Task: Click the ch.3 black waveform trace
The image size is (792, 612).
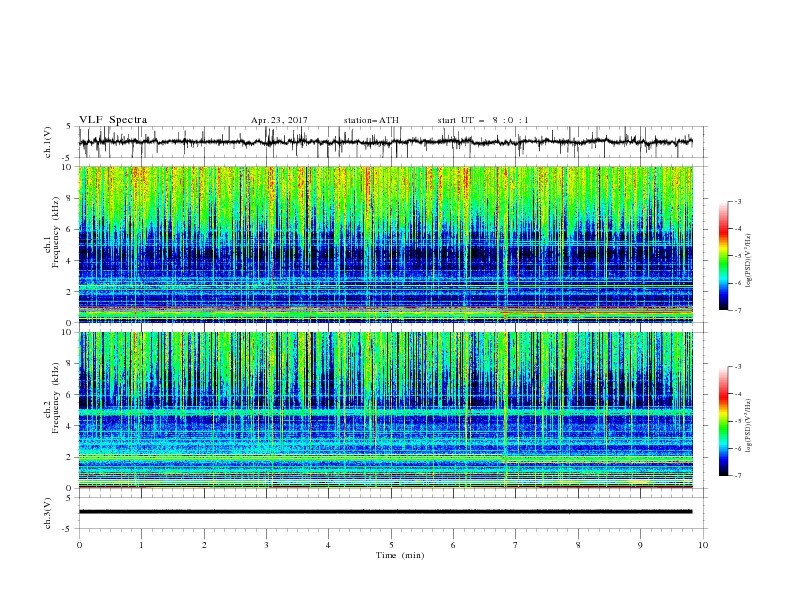Action: [x=385, y=512]
